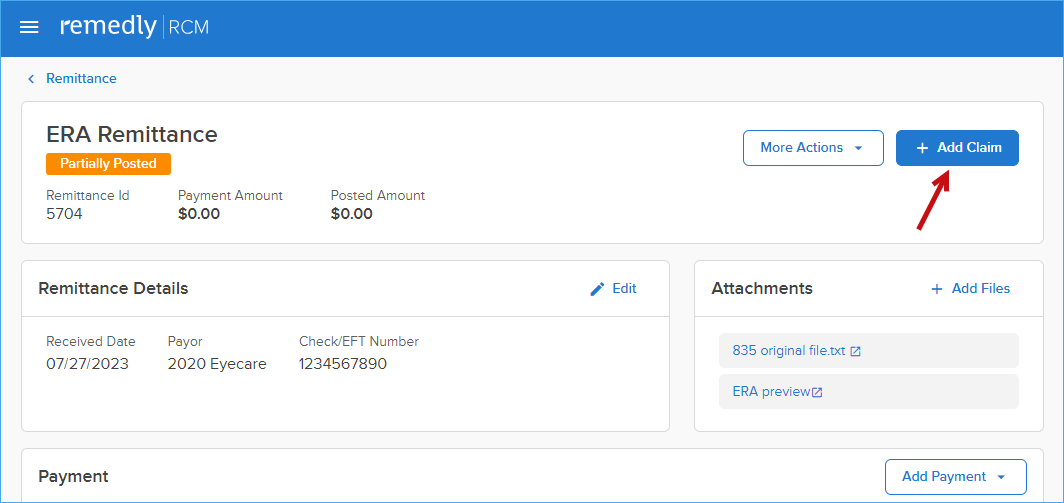Click the Partially Posted status badge
This screenshot has height=503, width=1064.
(x=109, y=164)
